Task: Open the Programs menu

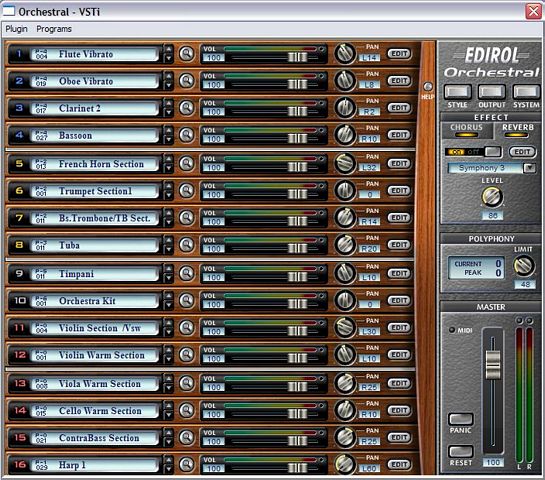Action: 54,29
